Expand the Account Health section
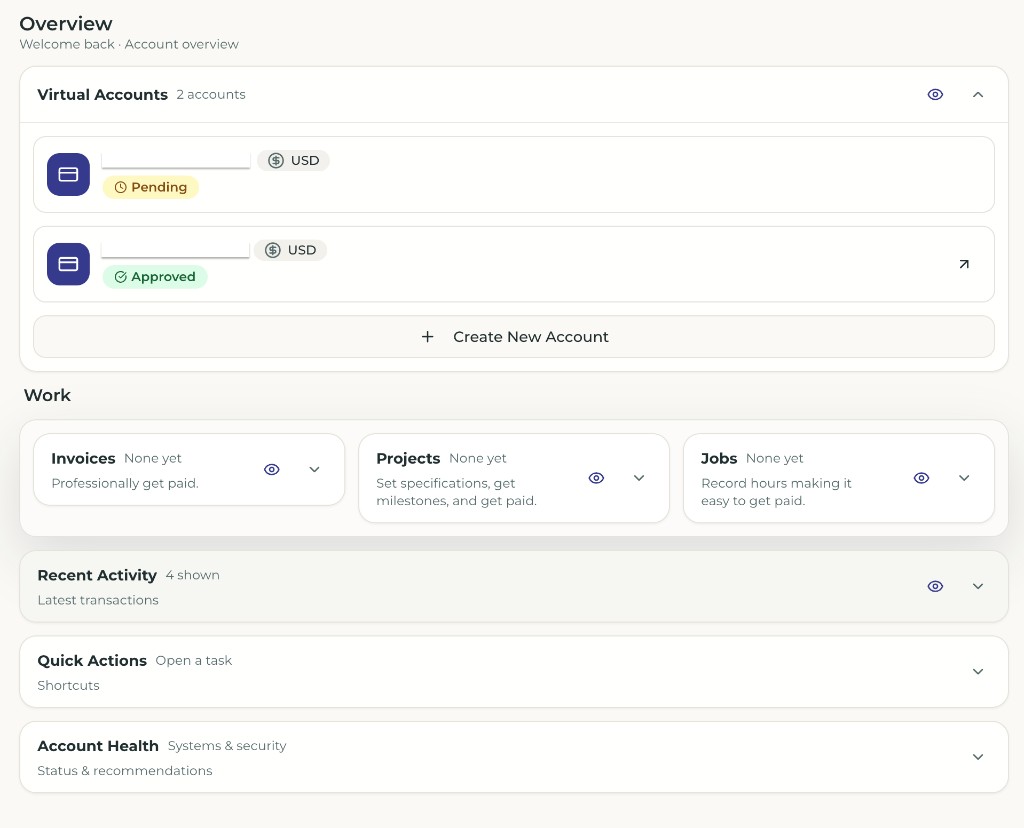Screen dimensions: 1024x828 point(978,757)
